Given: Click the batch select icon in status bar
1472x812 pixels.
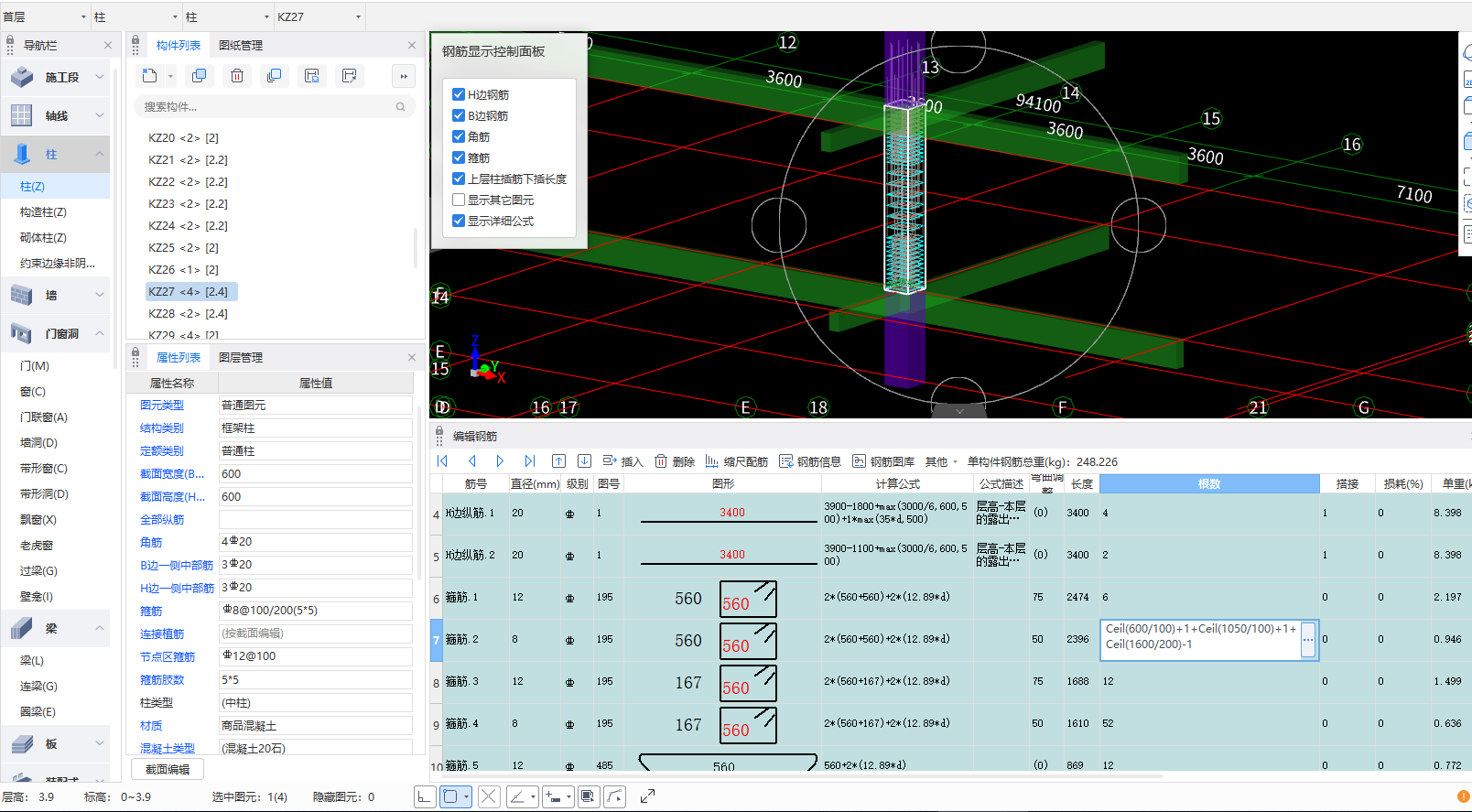Looking at the screenshot, I should pos(588,796).
